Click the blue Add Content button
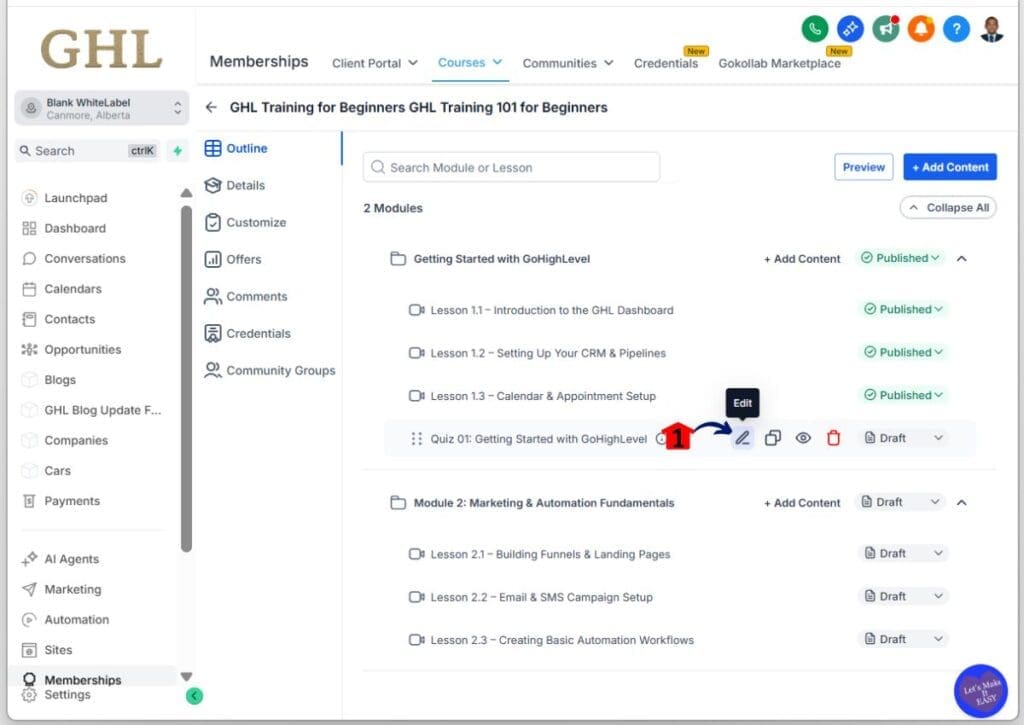 949,167
